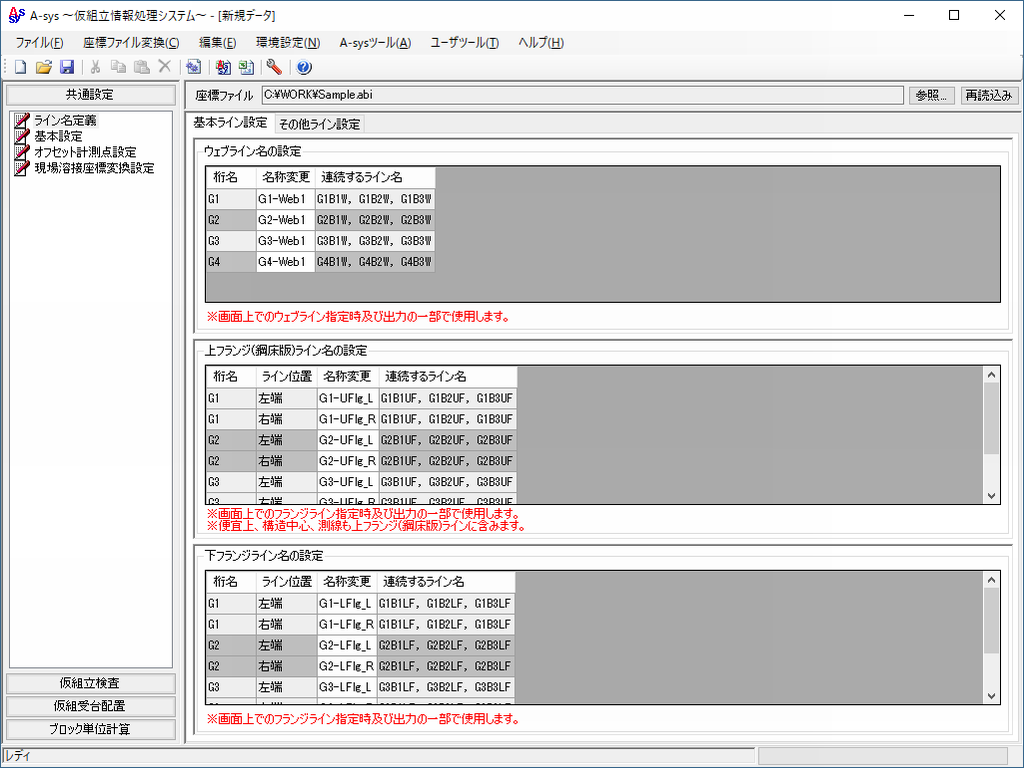Viewport: 1024px width, 768px height.
Task: Click the Excel export toolbar icon
Action: click(246, 67)
